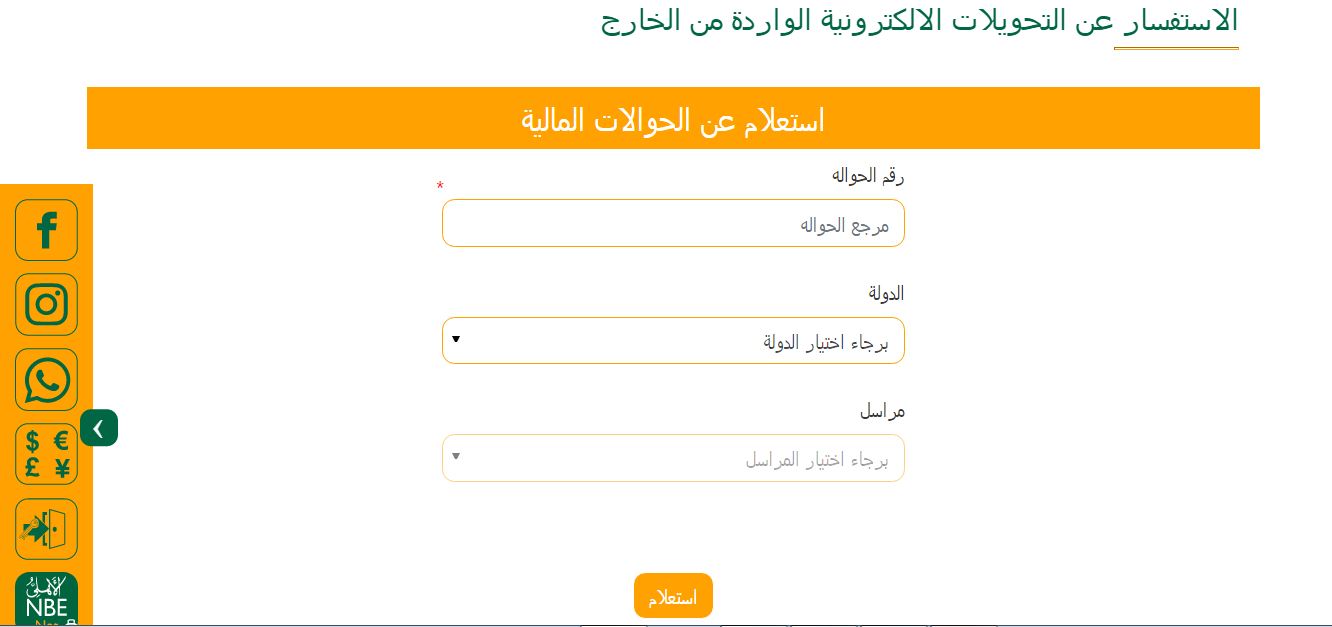
Task: Click the red required asterisk marker
Action: 440,187
